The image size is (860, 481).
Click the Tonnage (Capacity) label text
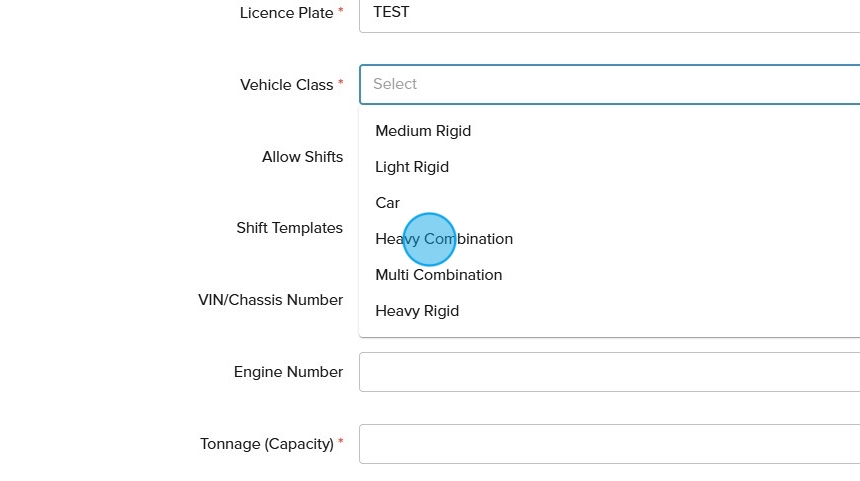[x=266, y=444]
